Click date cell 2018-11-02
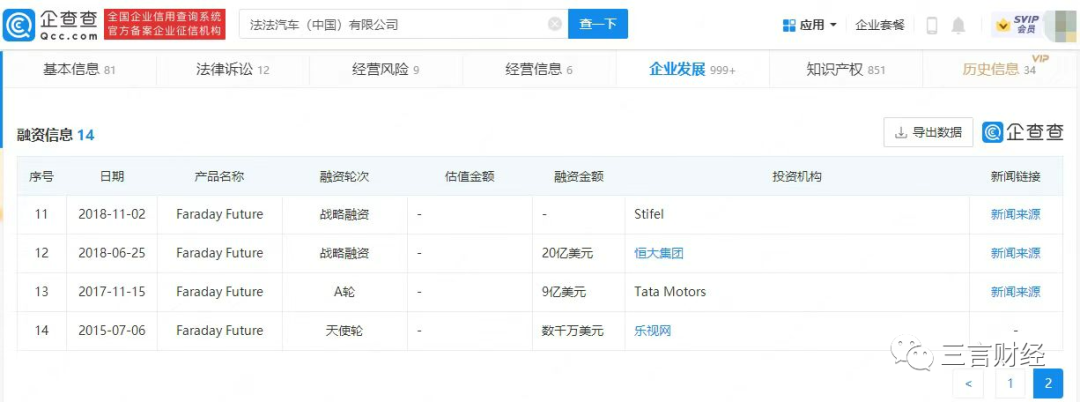Viewport: 1080px width, 402px height. click(x=112, y=215)
